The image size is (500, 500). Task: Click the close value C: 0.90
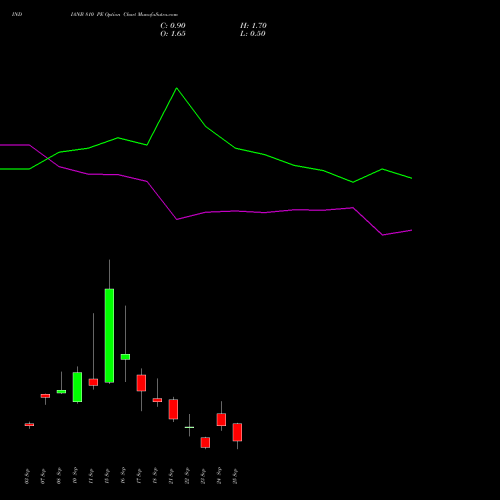[173, 26]
